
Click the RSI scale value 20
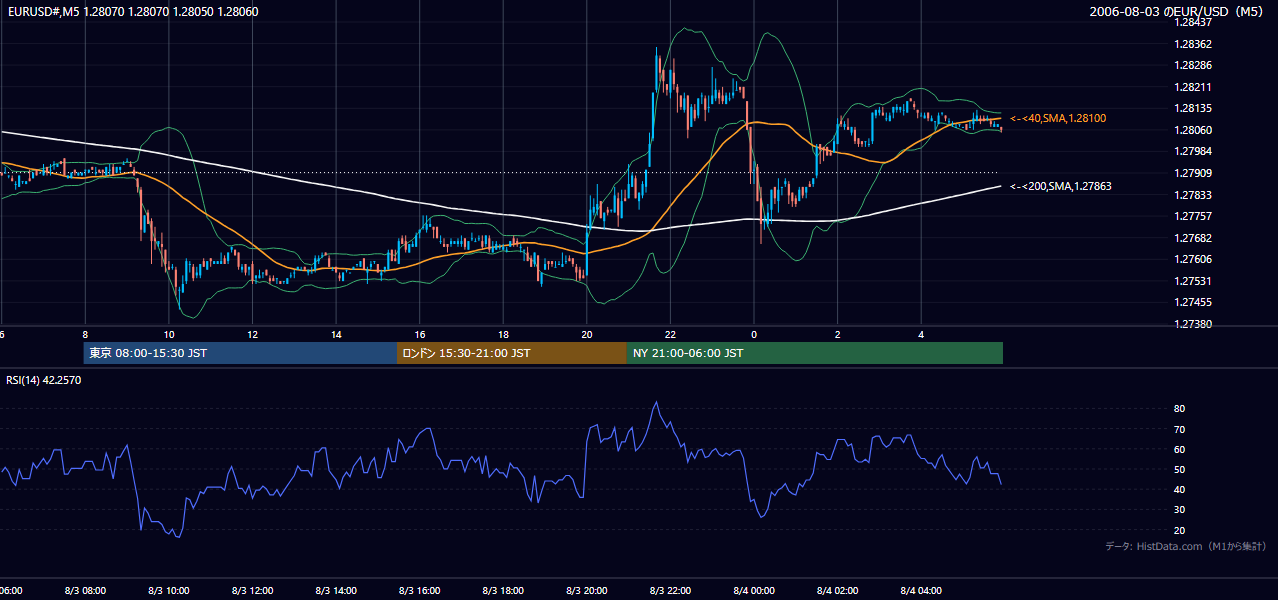(x=1179, y=530)
